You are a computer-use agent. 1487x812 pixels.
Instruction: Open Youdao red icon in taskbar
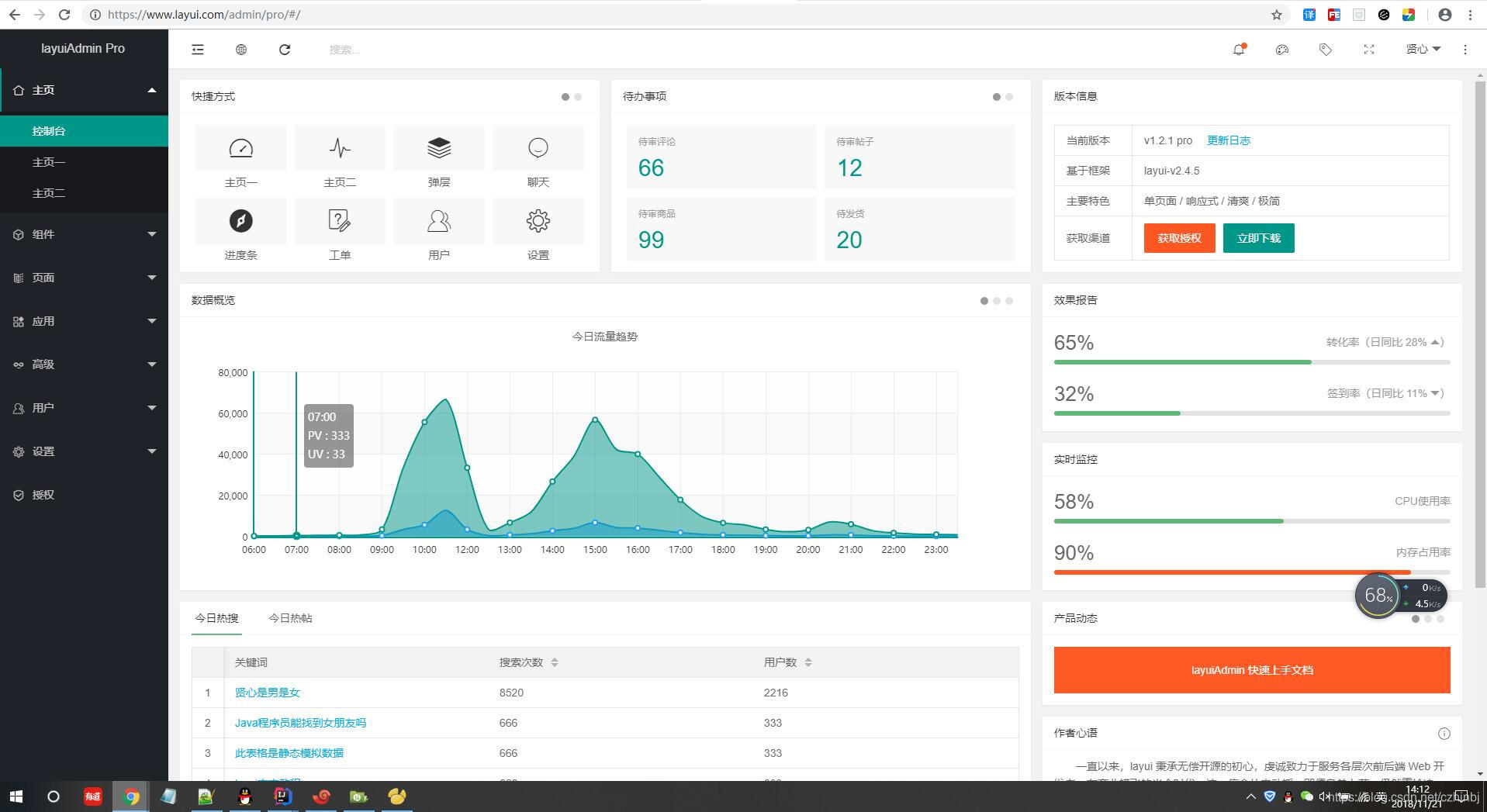pyautogui.click(x=93, y=796)
